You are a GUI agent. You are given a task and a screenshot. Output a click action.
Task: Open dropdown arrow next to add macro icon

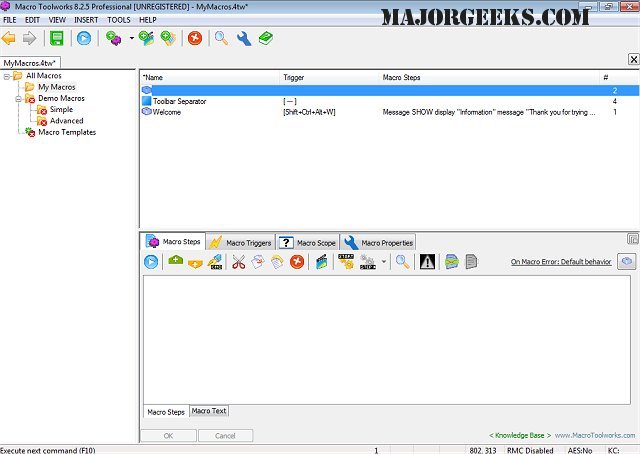(131, 38)
